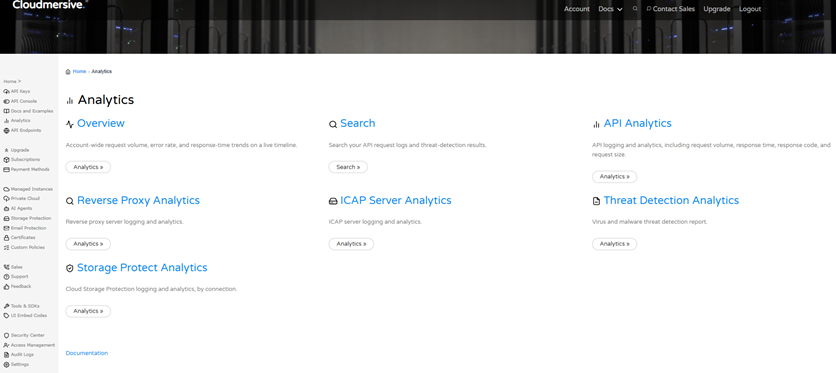
Task: Go to Home via the breadcrumb link
Action: pyautogui.click(x=79, y=71)
